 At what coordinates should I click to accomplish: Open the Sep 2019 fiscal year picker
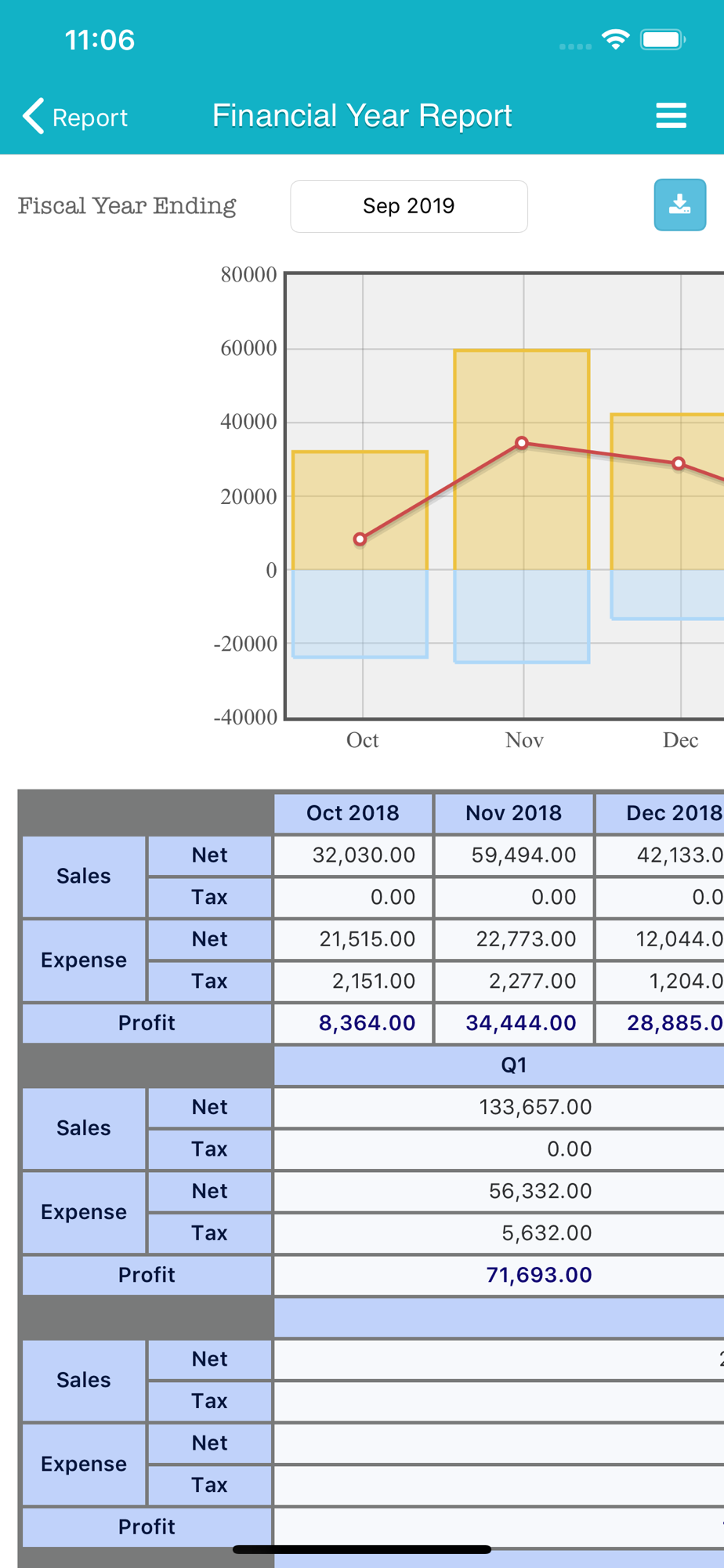(x=409, y=206)
